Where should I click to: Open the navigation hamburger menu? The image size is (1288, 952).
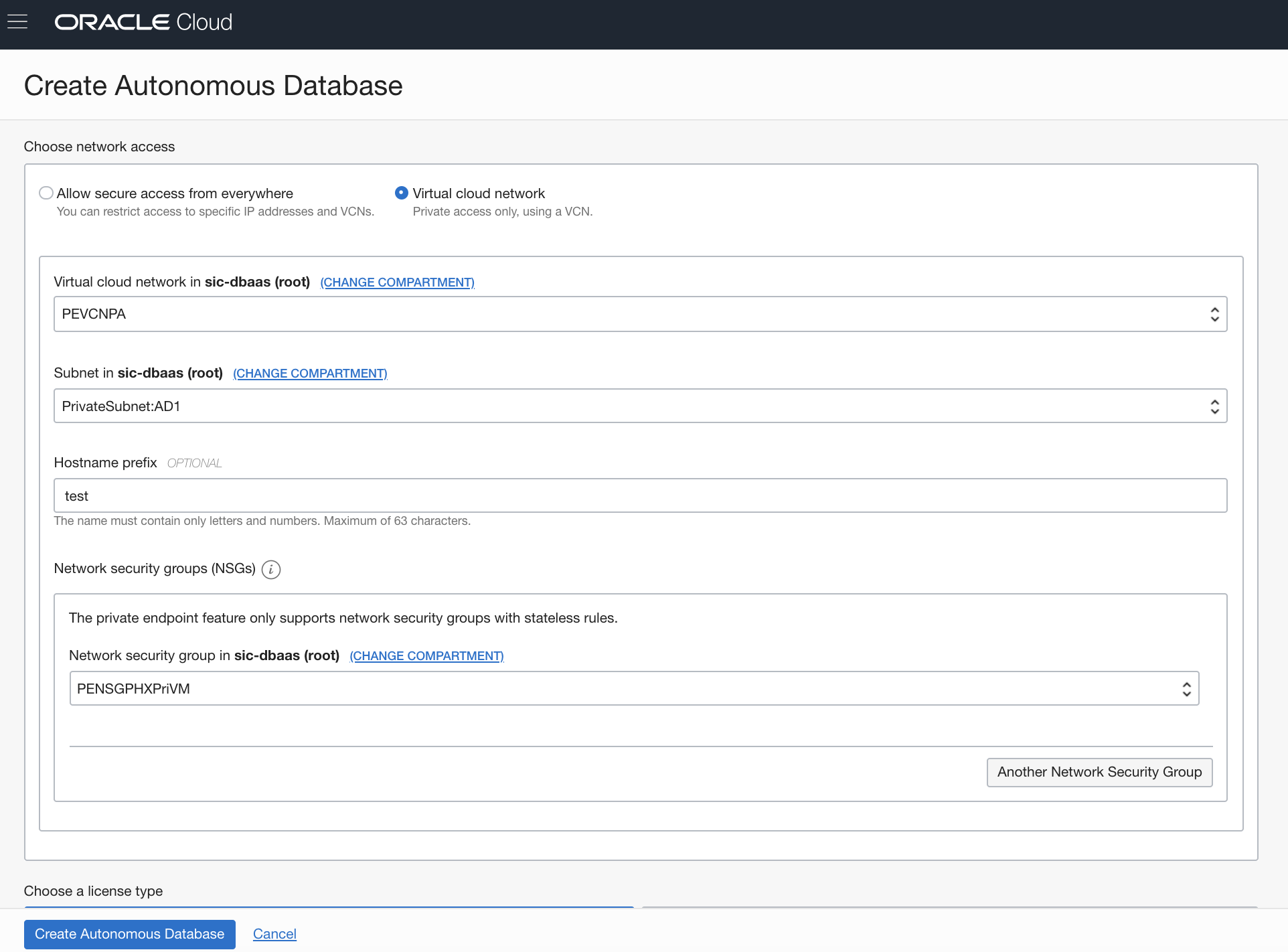[17, 21]
